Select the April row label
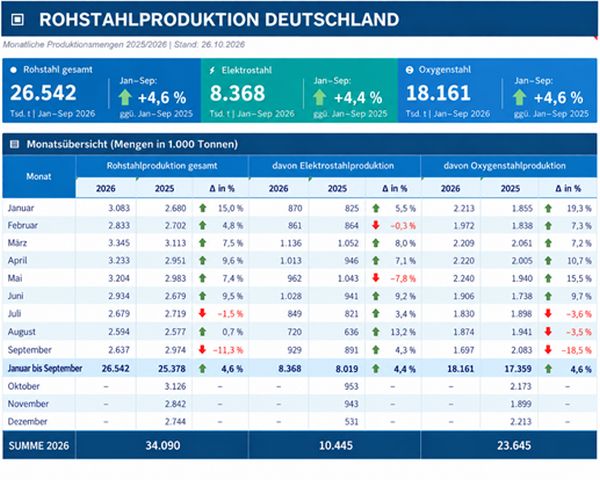Screen dimensions: 600x480 pyautogui.click(x=17, y=261)
